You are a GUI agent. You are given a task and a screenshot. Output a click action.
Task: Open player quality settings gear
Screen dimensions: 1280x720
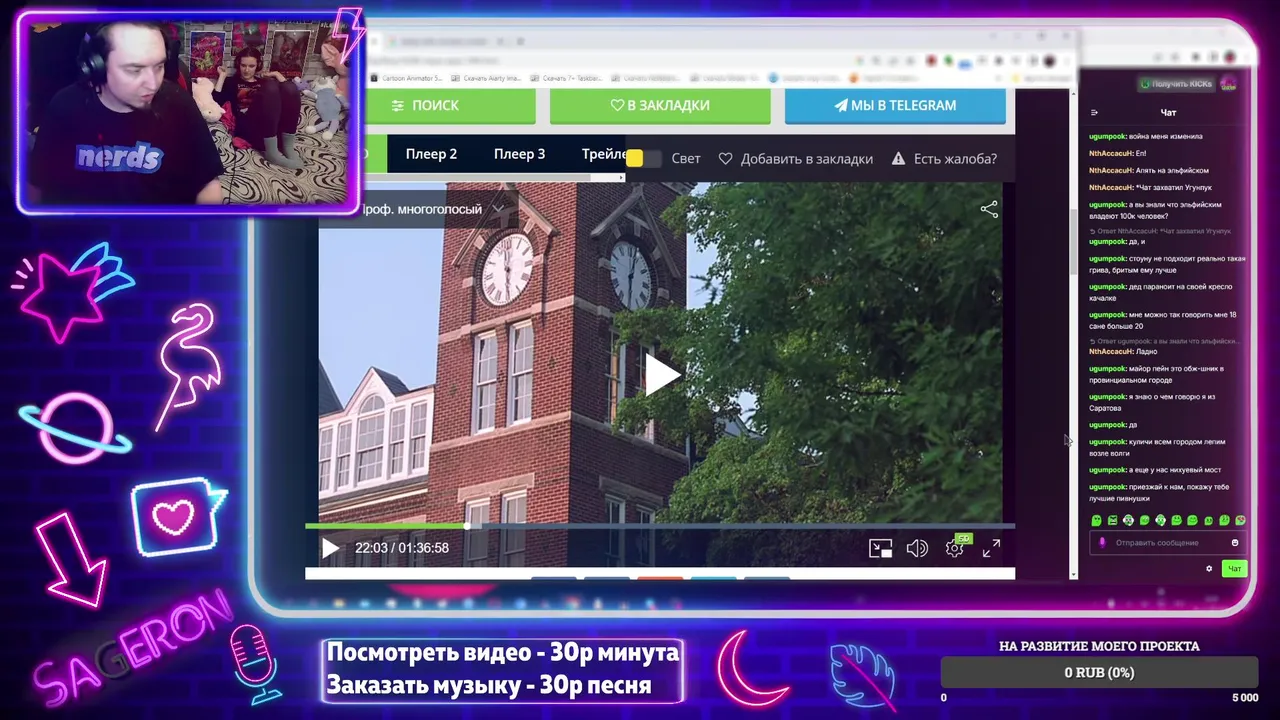[x=954, y=548]
